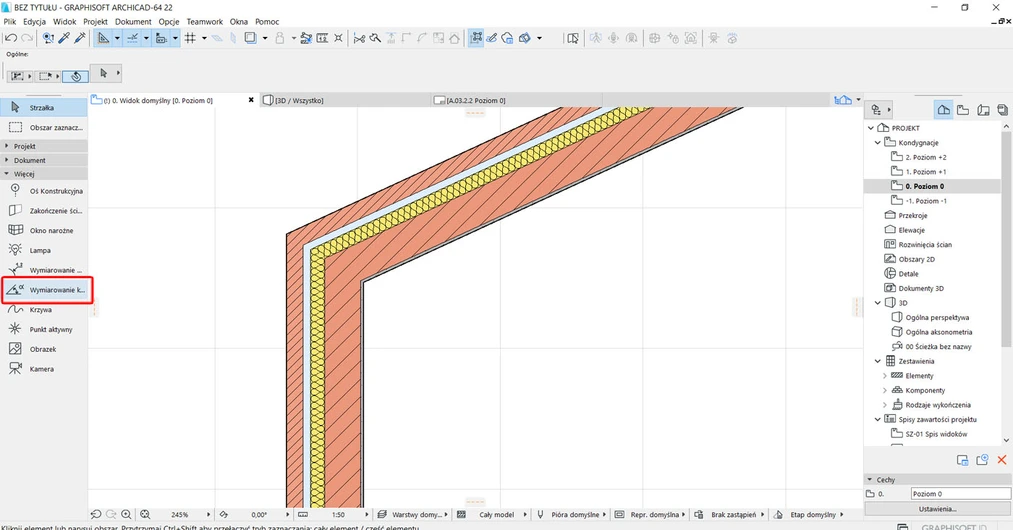Switch to the 3D / Wszystko tab
The width and height of the screenshot is (1013, 530).
[345, 100]
